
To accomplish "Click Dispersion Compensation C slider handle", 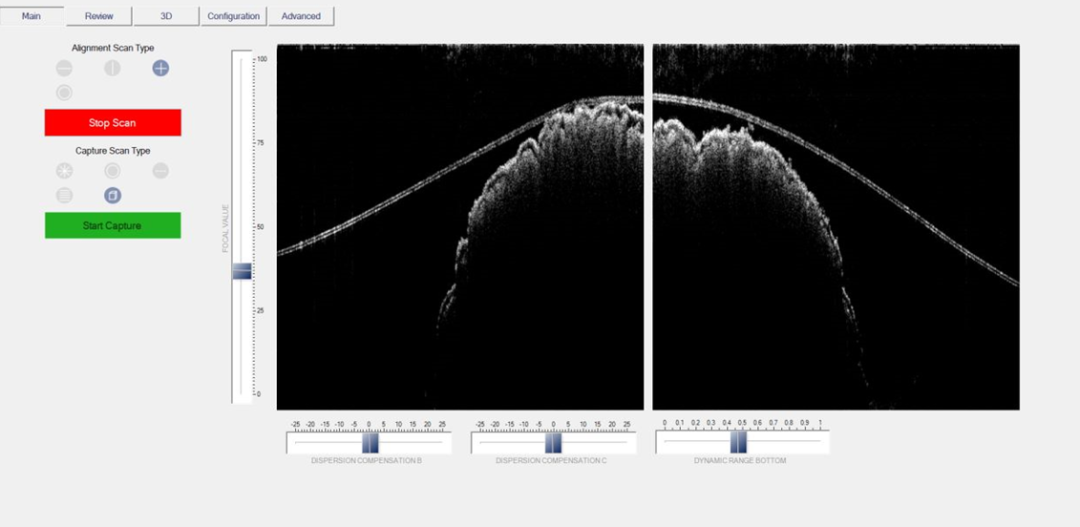I will point(553,443).
